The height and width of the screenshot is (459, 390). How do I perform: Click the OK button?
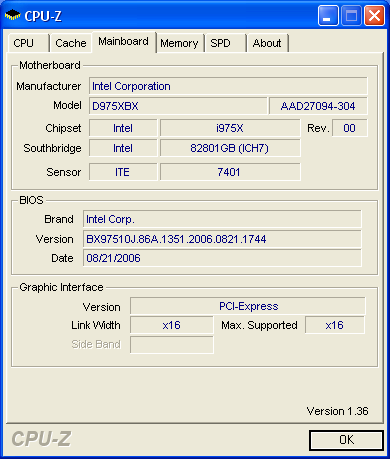click(x=346, y=440)
